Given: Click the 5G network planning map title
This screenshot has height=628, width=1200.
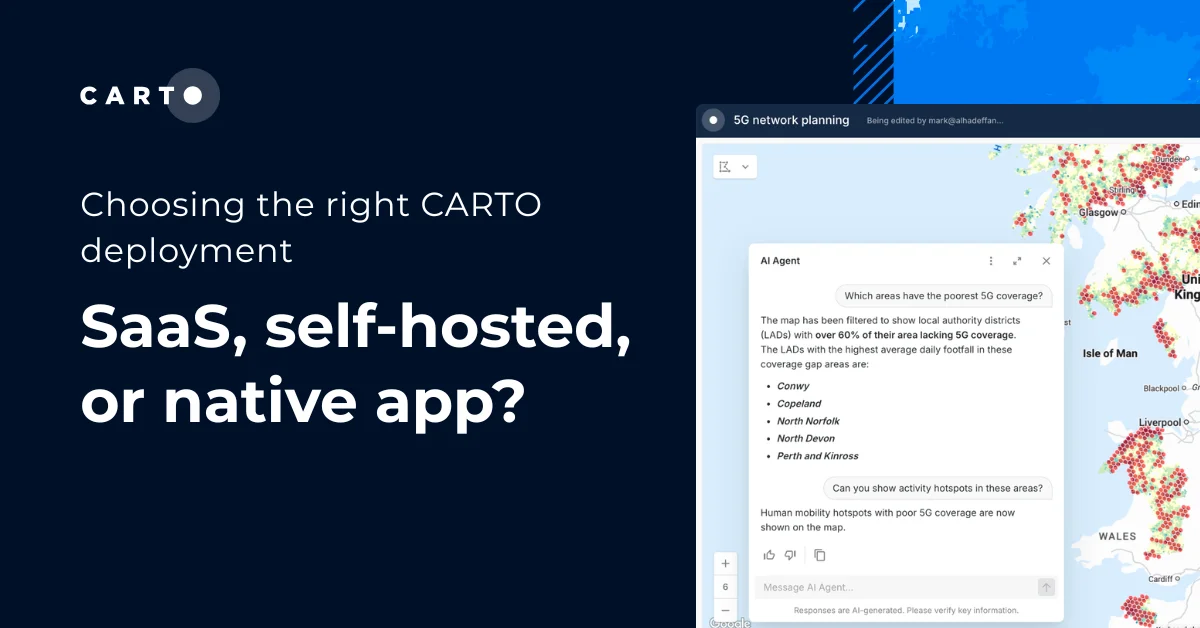Looking at the screenshot, I should tap(791, 120).
